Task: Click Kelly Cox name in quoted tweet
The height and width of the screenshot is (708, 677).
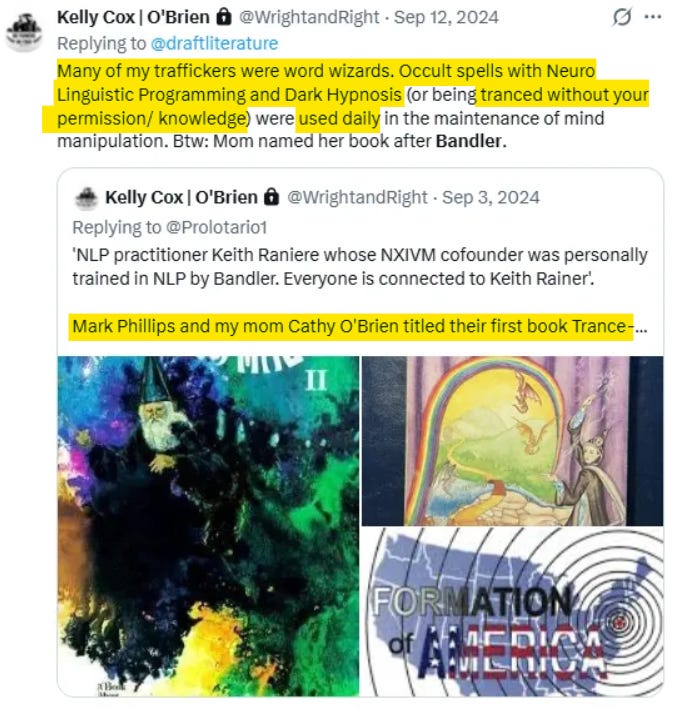Action: pyautogui.click(x=181, y=198)
